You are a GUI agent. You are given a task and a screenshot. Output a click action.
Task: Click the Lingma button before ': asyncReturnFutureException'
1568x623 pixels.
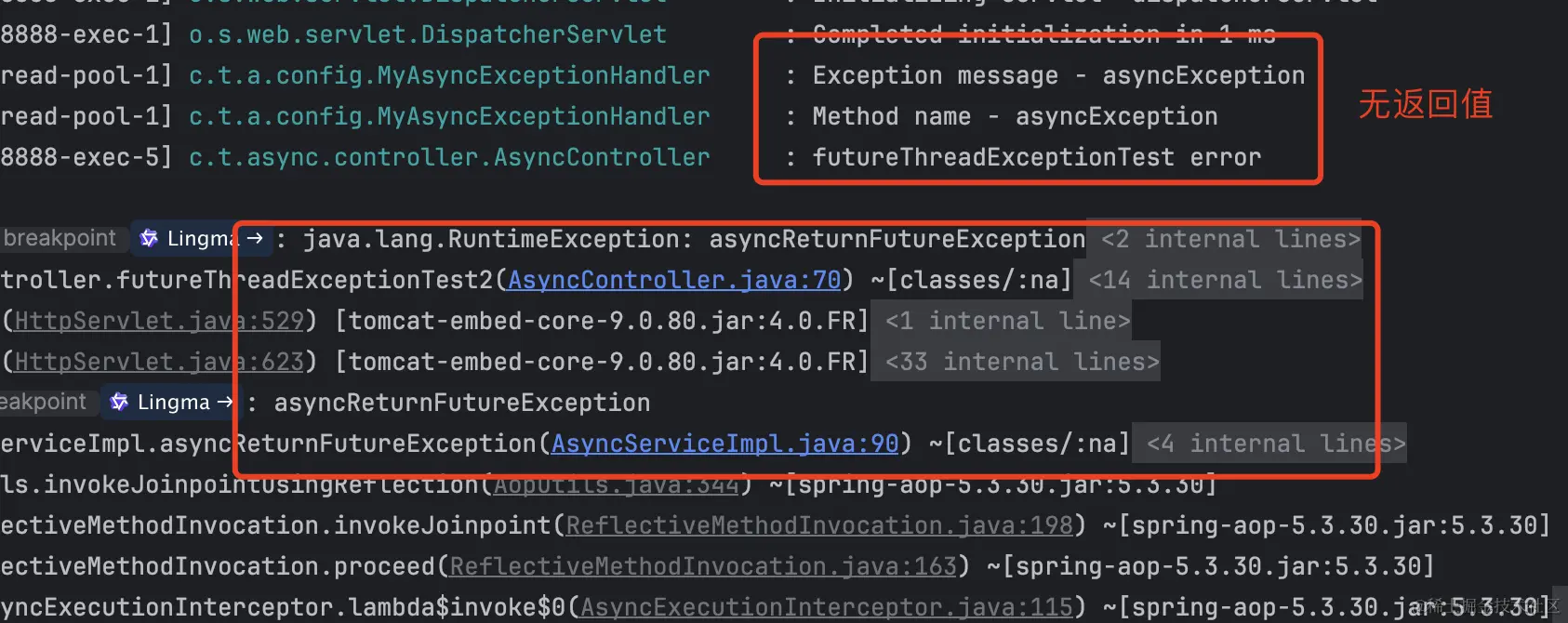[x=170, y=403]
